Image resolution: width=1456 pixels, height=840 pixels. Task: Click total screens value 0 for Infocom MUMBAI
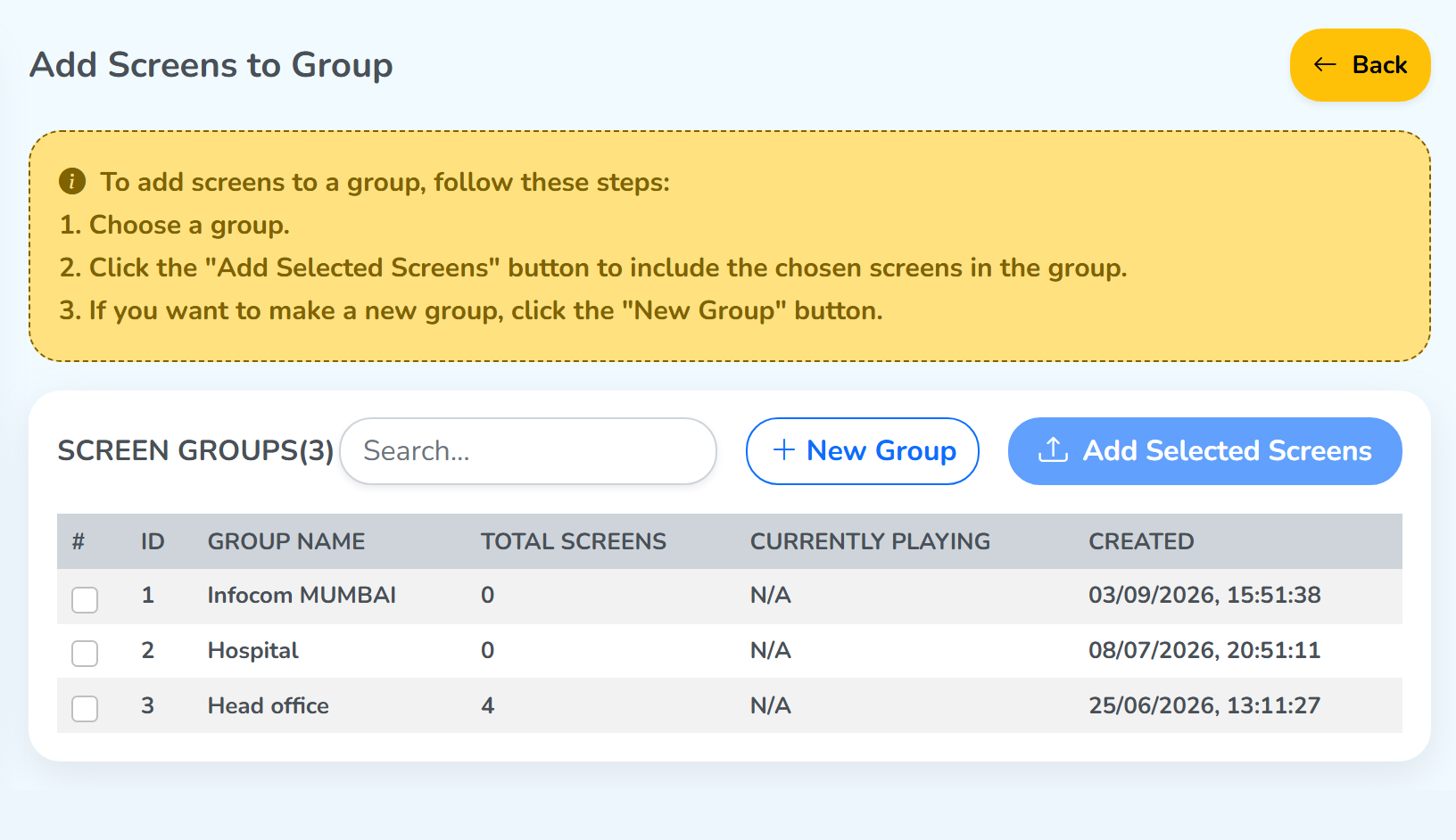pyautogui.click(x=488, y=595)
